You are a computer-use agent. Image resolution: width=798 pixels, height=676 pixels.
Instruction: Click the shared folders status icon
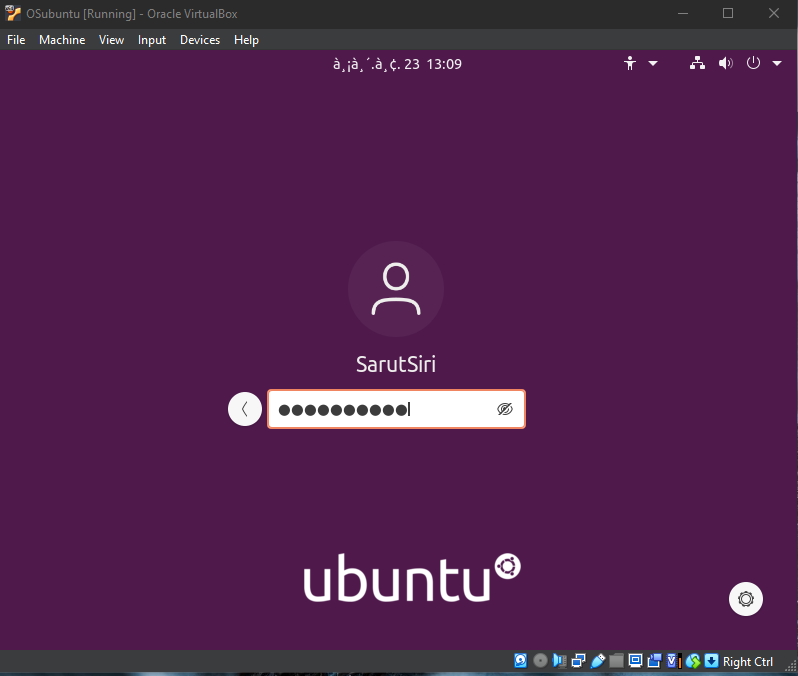(x=617, y=661)
